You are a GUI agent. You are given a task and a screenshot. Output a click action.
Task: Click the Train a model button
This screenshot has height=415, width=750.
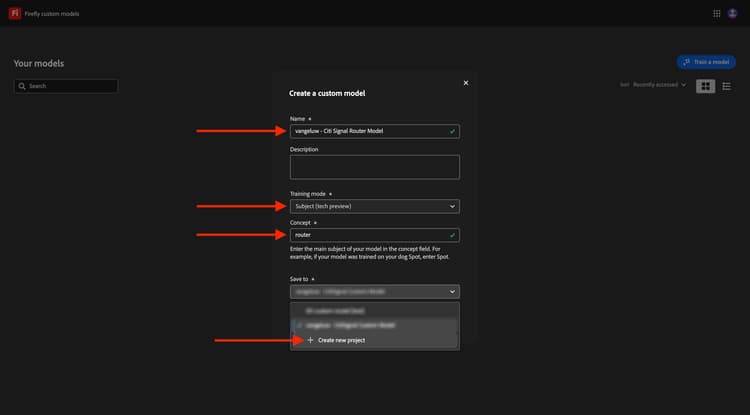click(706, 62)
